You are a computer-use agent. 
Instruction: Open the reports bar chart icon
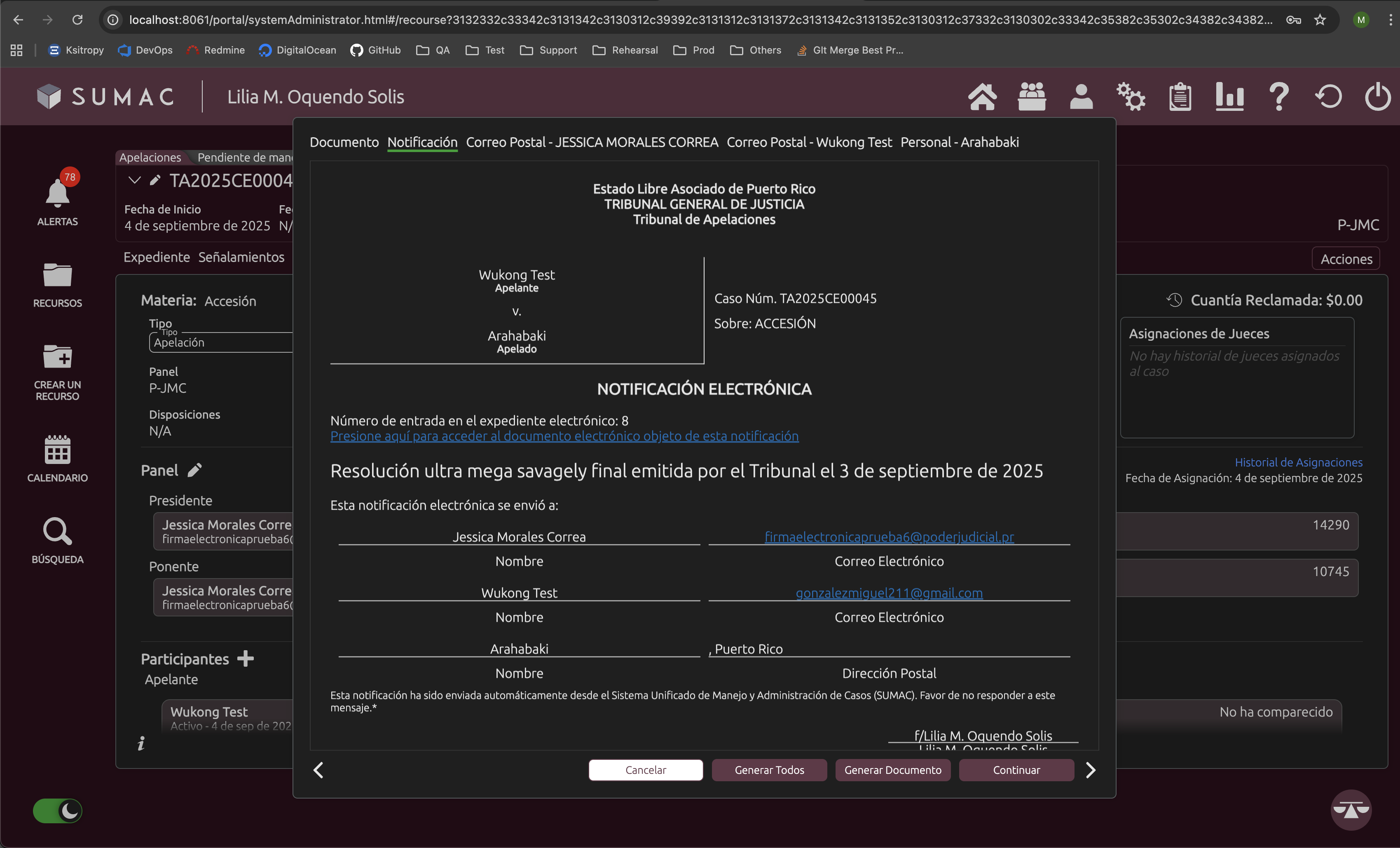tap(1229, 96)
